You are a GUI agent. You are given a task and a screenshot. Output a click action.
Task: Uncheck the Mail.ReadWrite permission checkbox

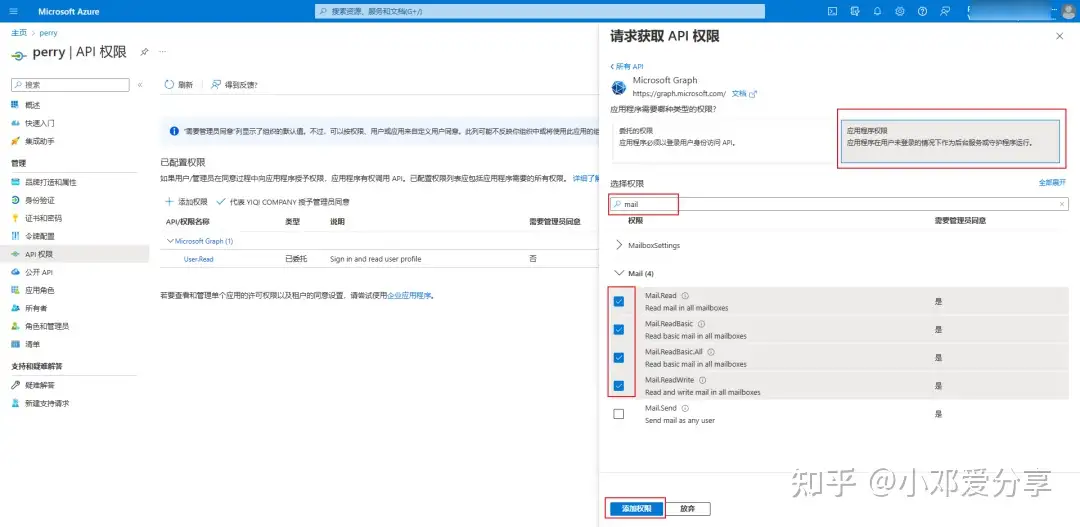[619, 386]
